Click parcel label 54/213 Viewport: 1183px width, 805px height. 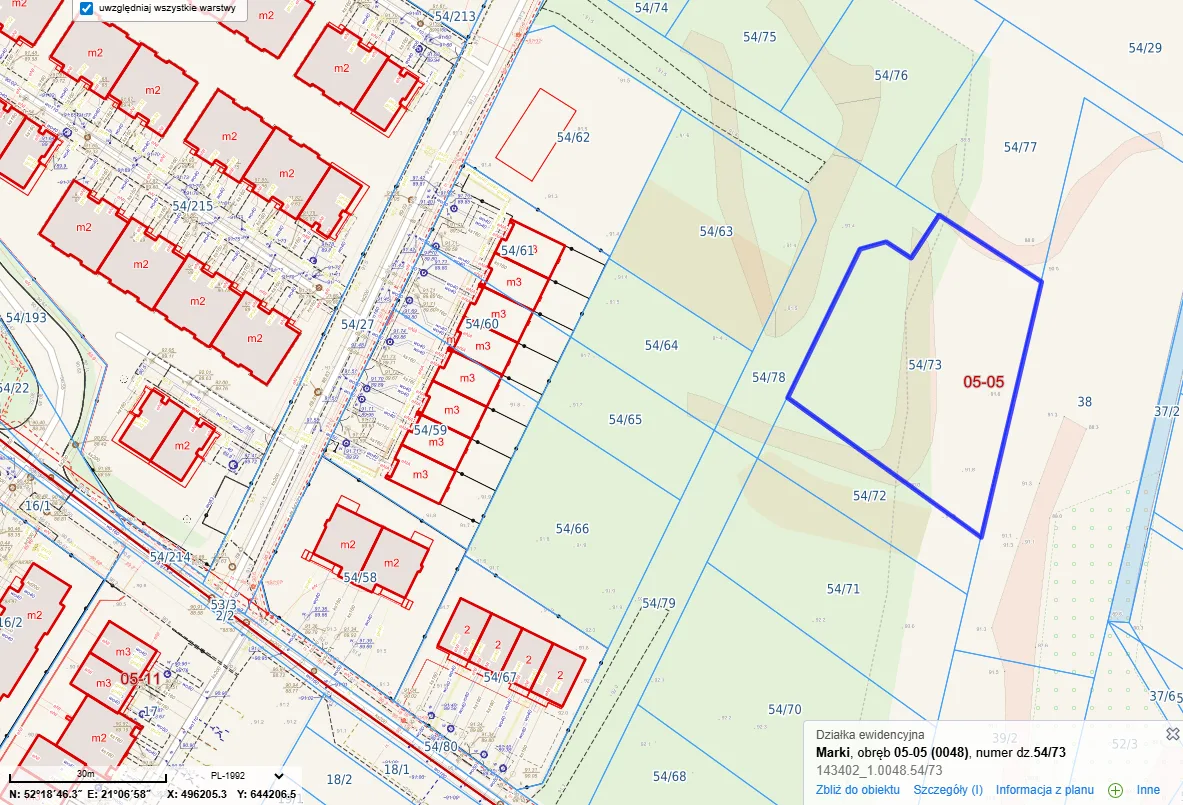click(x=455, y=17)
